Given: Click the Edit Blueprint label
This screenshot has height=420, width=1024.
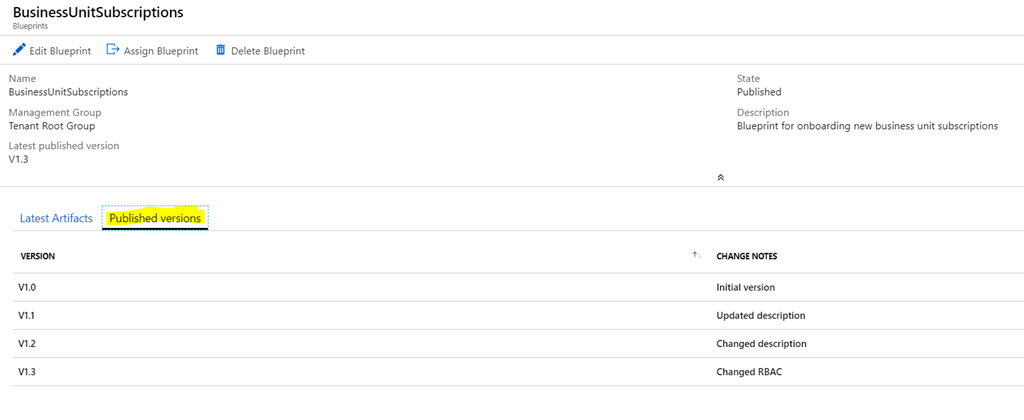Looking at the screenshot, I should [62, 51].
